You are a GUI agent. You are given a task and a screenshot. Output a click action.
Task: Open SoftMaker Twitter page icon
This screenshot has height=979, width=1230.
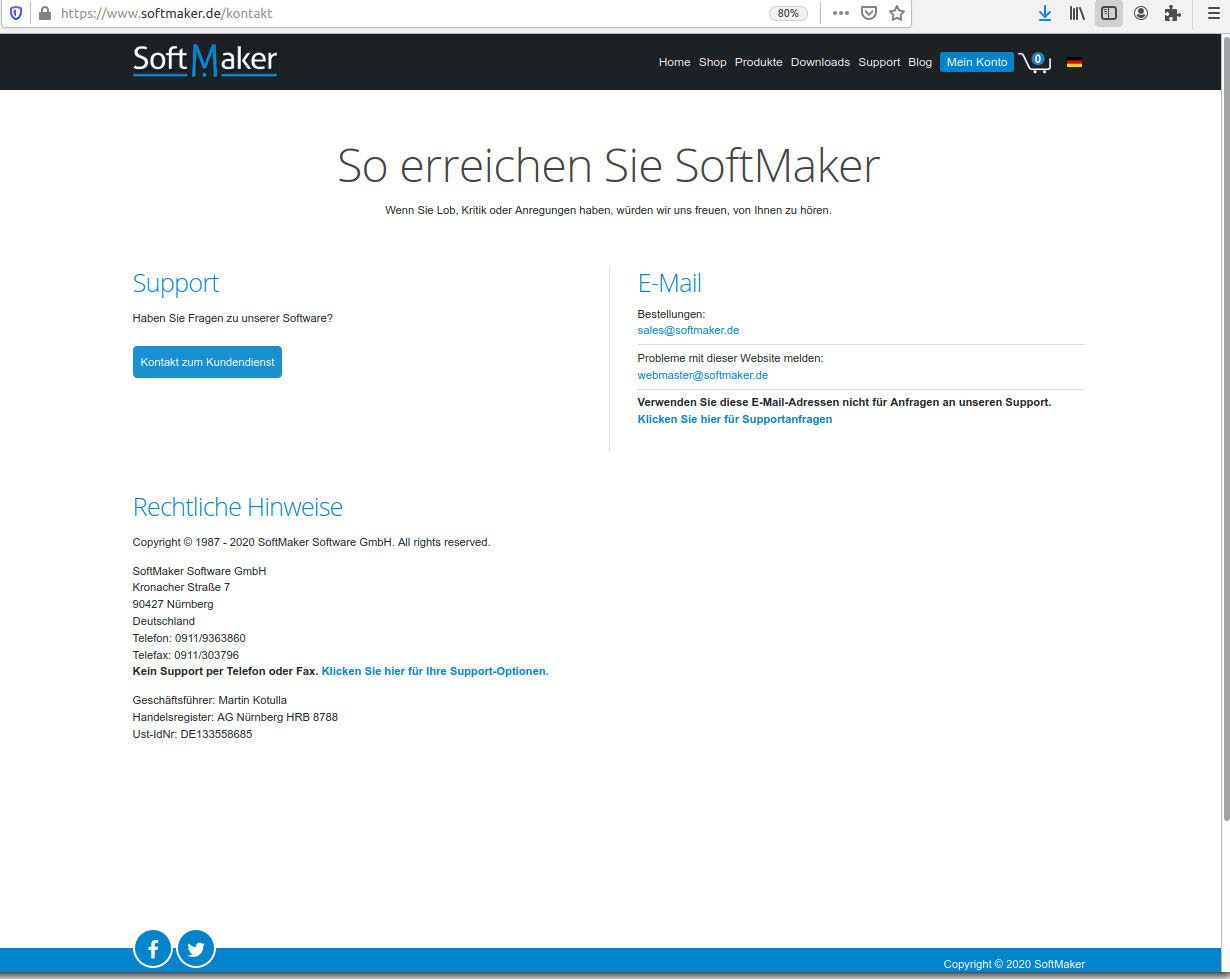[196, 948]
